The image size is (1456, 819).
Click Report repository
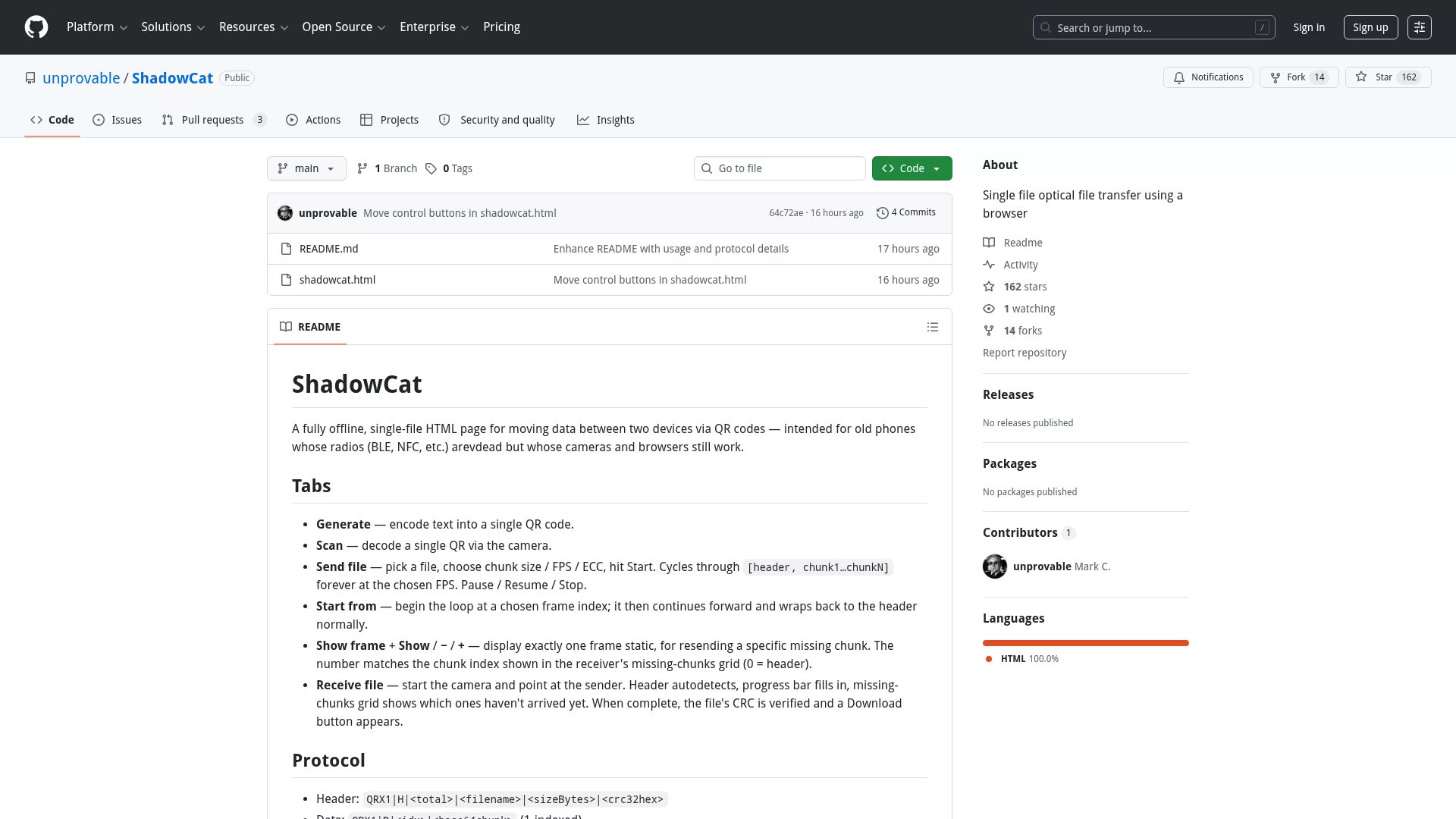(1025, 353)
